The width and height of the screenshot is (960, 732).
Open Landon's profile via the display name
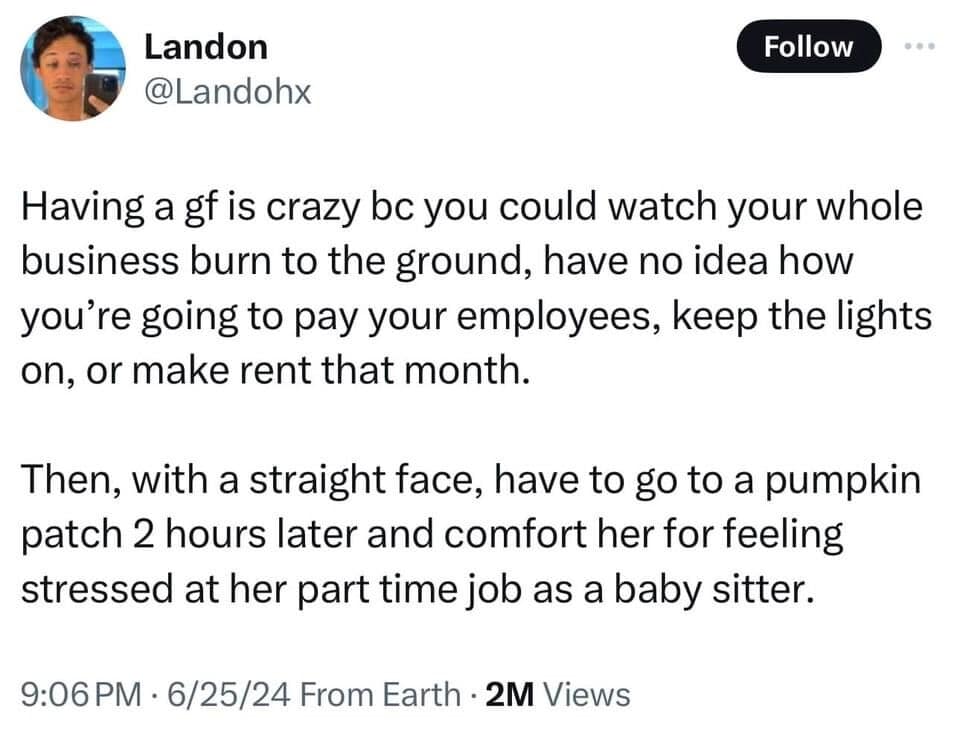click(x=205, y=45)
